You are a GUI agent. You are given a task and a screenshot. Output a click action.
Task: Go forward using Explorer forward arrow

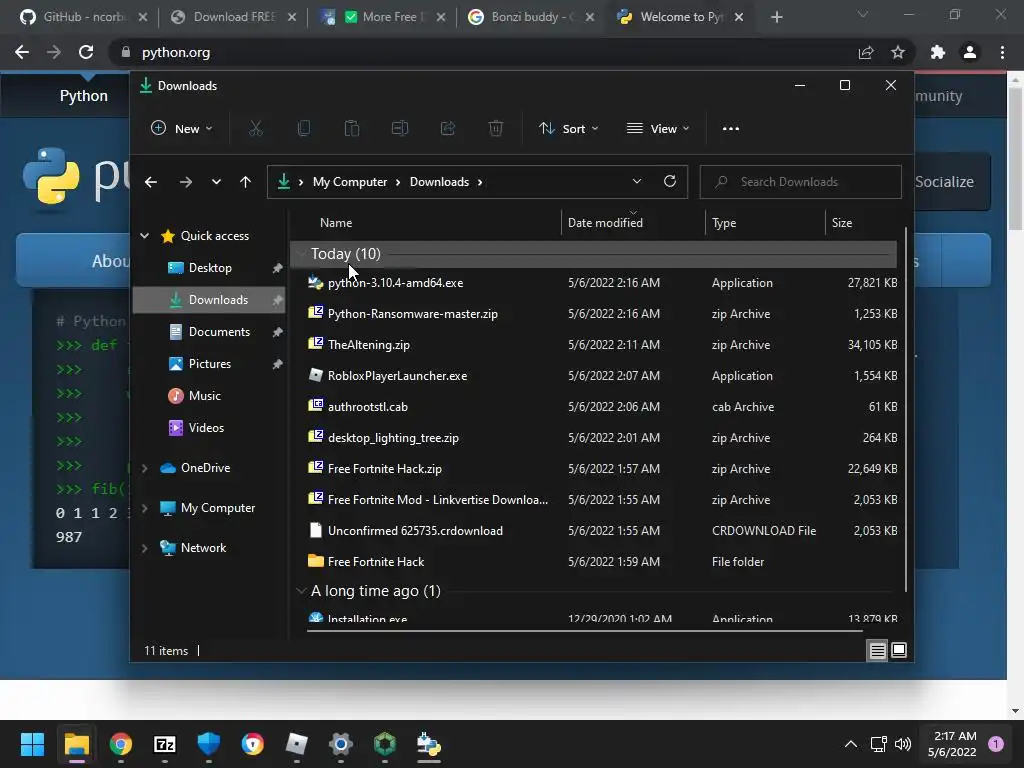185,182
